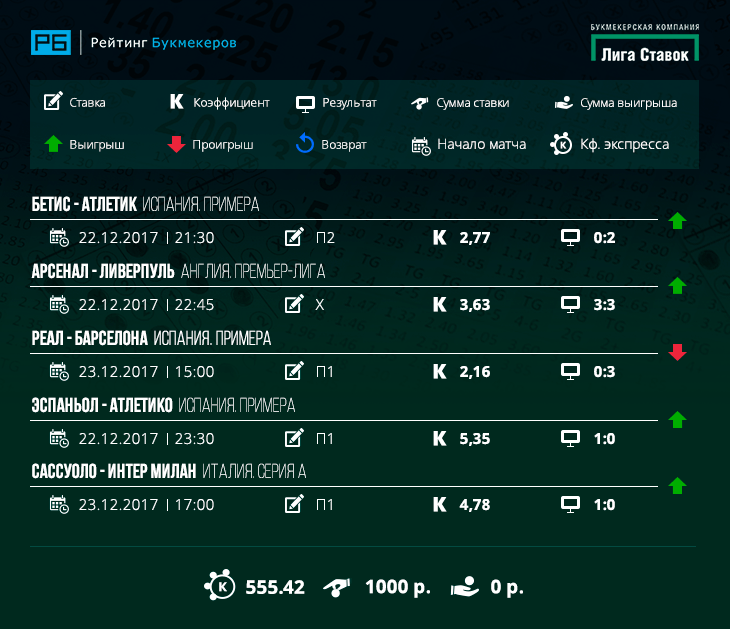
Task: Click the blue Возврат refresh icon
Action: (305, 143)
